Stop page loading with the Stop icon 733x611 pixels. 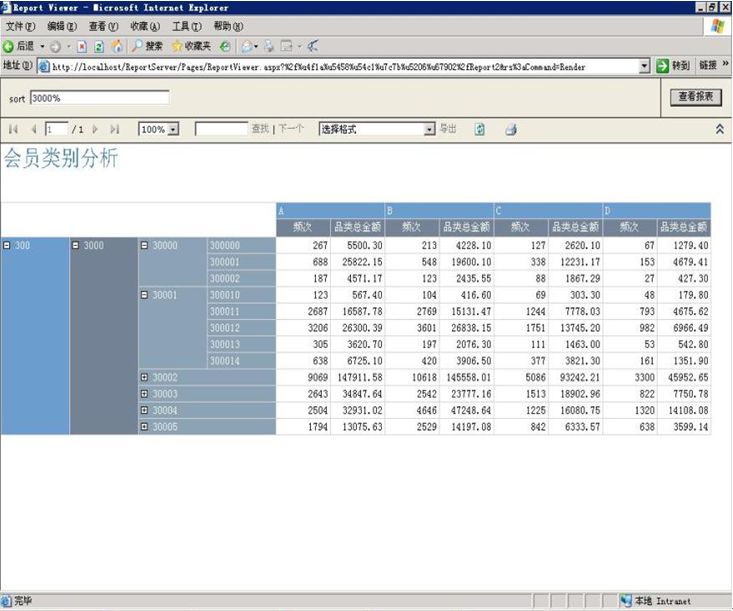82,46
